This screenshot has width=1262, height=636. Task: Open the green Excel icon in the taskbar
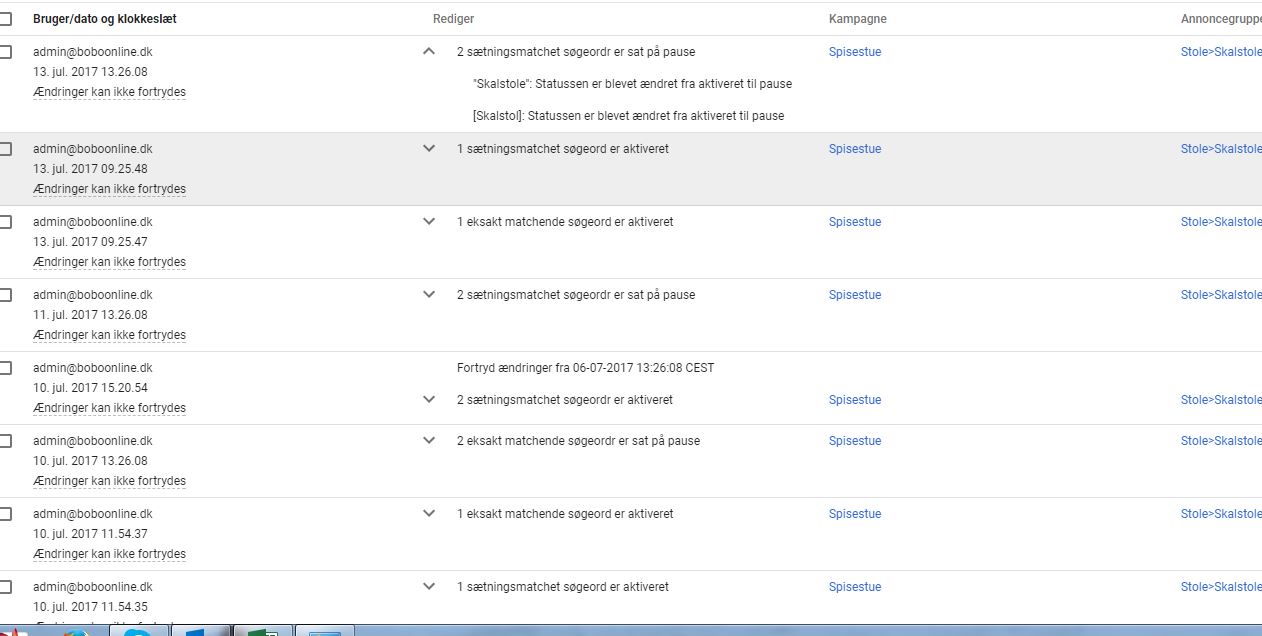[262, 631]
